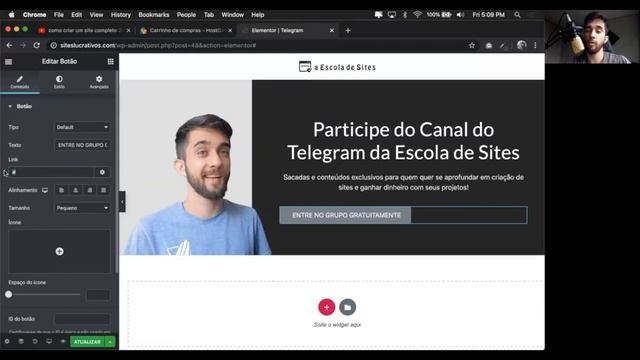The image size is (640, 360).
Task: Open the Elementor hamburger menu
Action: click(x=9, y=62)
